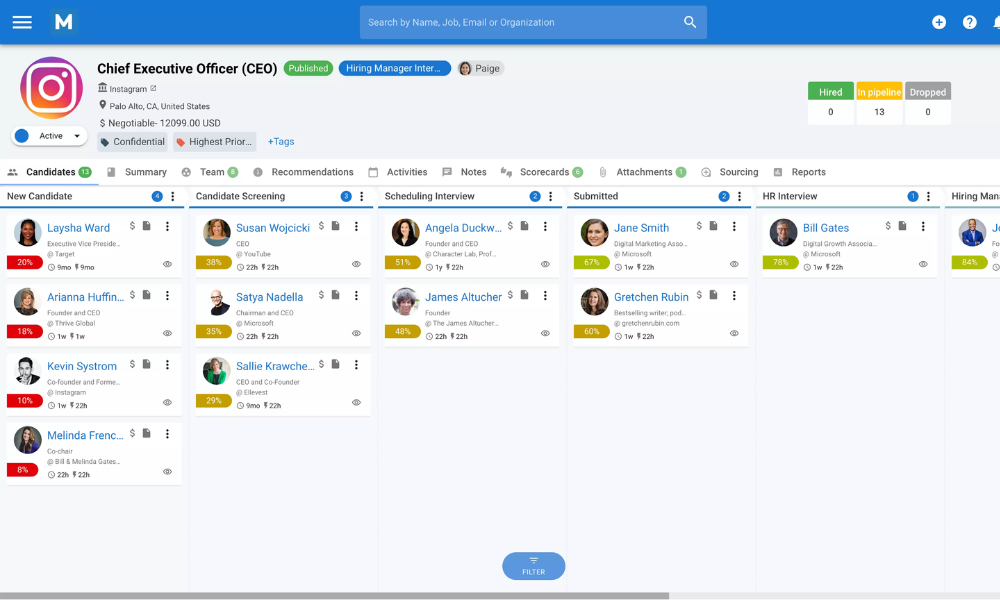1000x600 pixels.
Task: Switch to the Summary tab
Action: click(137, 172)
